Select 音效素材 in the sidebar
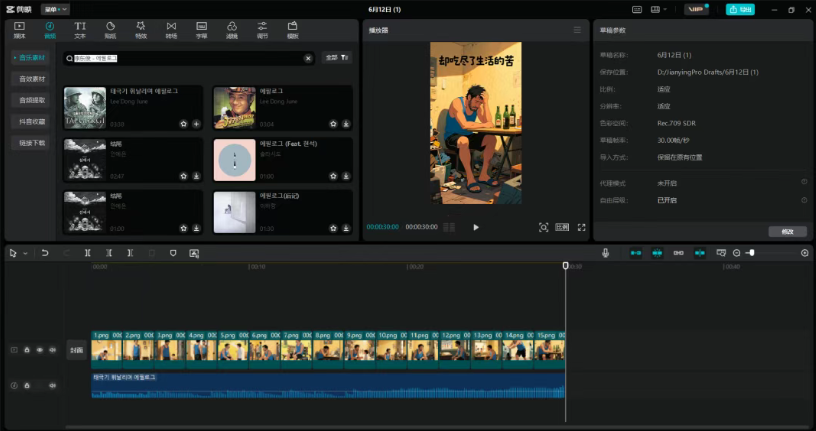The width and height of the screenshot is (816, 431). coord(32,79)
